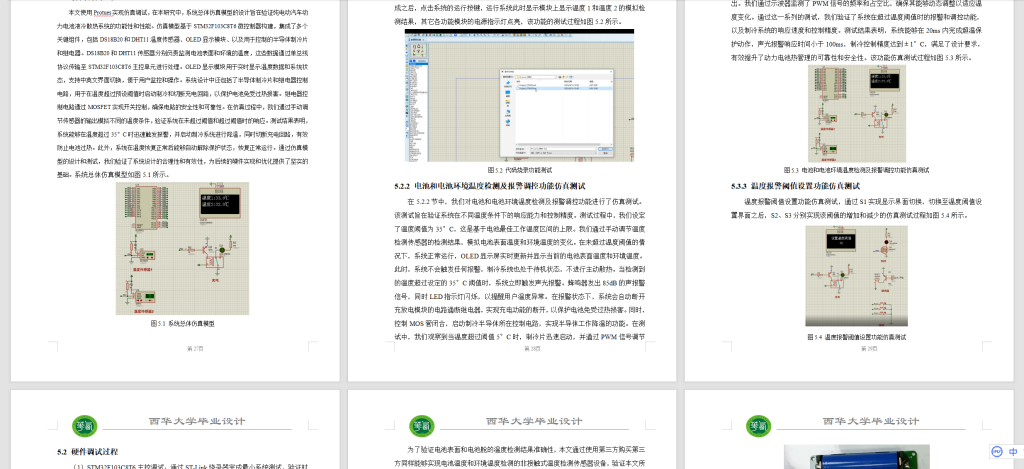
Task: Click page number 第29页
Action: tap(869, 349)
